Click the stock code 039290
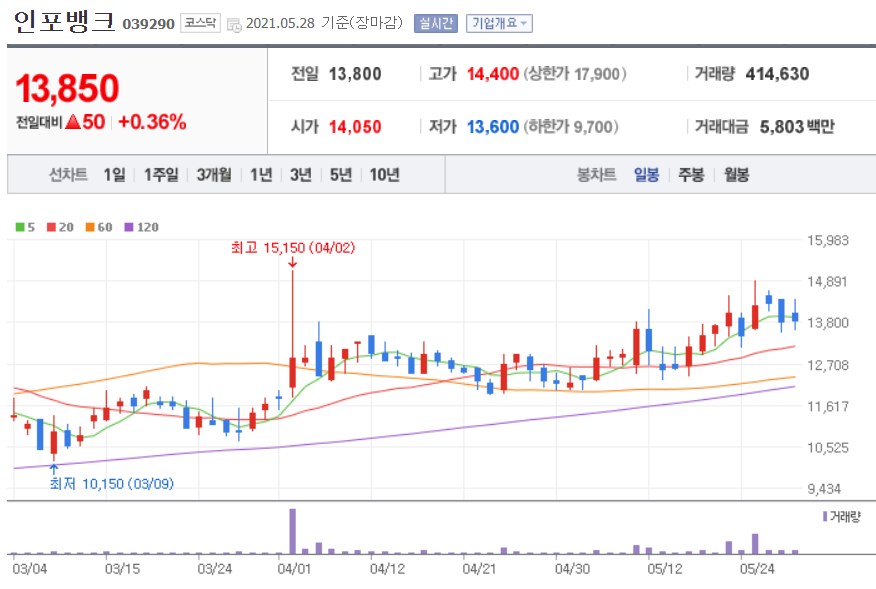The width and height of the screenshot is (876, 589). (149, 24)
